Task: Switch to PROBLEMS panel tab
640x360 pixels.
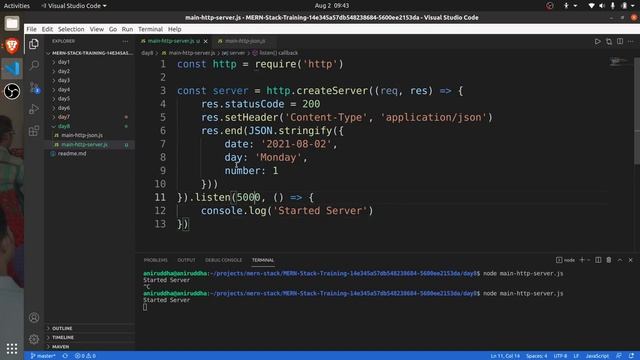Action: tap(156, 260)
